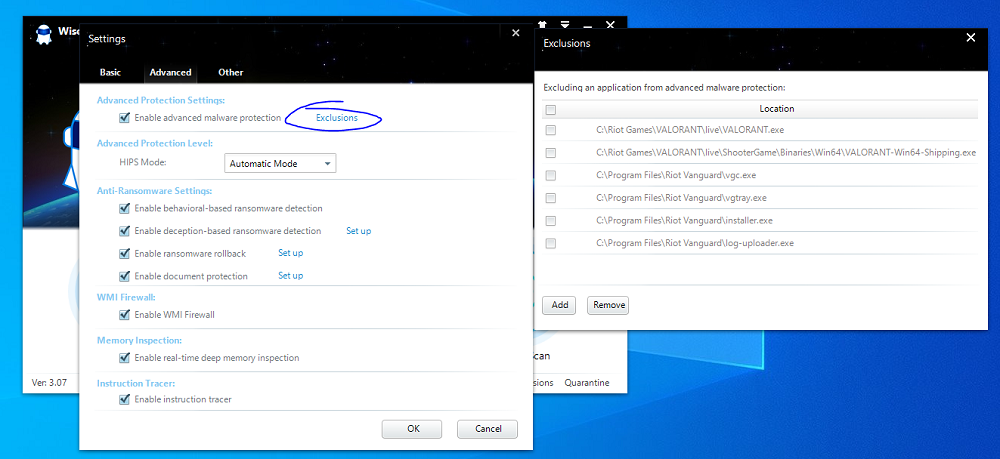Expand the HIPS Mode dropdown

click(280, 163)
